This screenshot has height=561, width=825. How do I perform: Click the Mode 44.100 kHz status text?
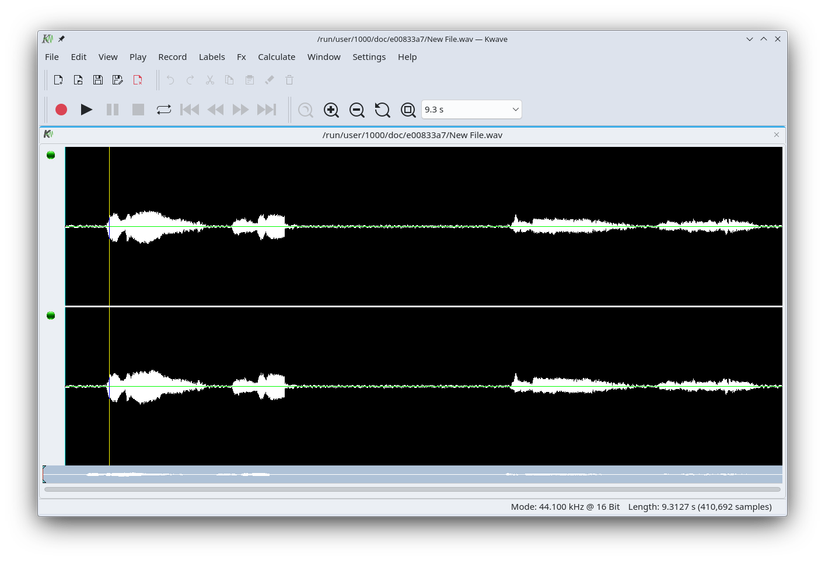pos(565,507)
